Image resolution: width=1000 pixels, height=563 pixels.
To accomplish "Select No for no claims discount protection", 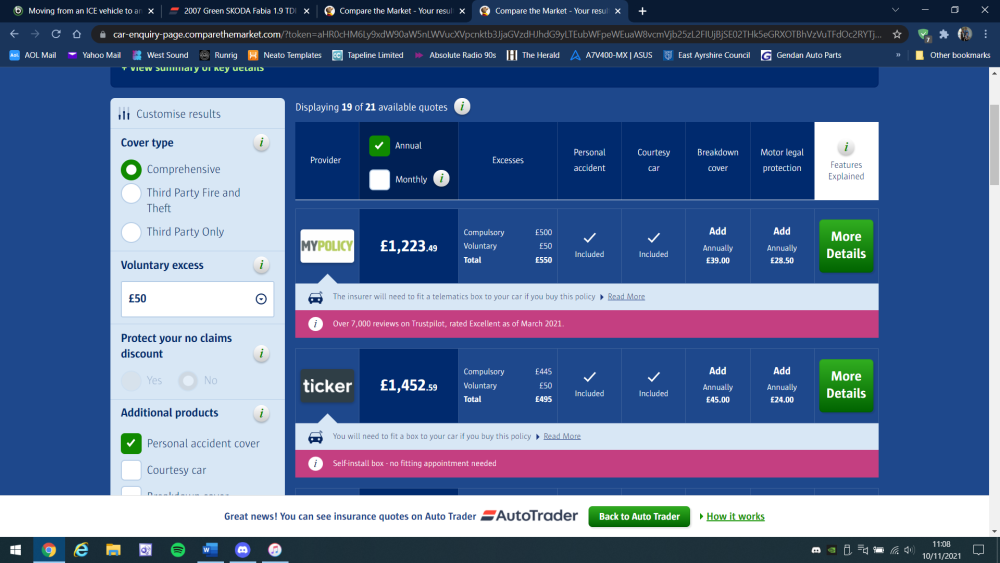I will pos(188,381).
